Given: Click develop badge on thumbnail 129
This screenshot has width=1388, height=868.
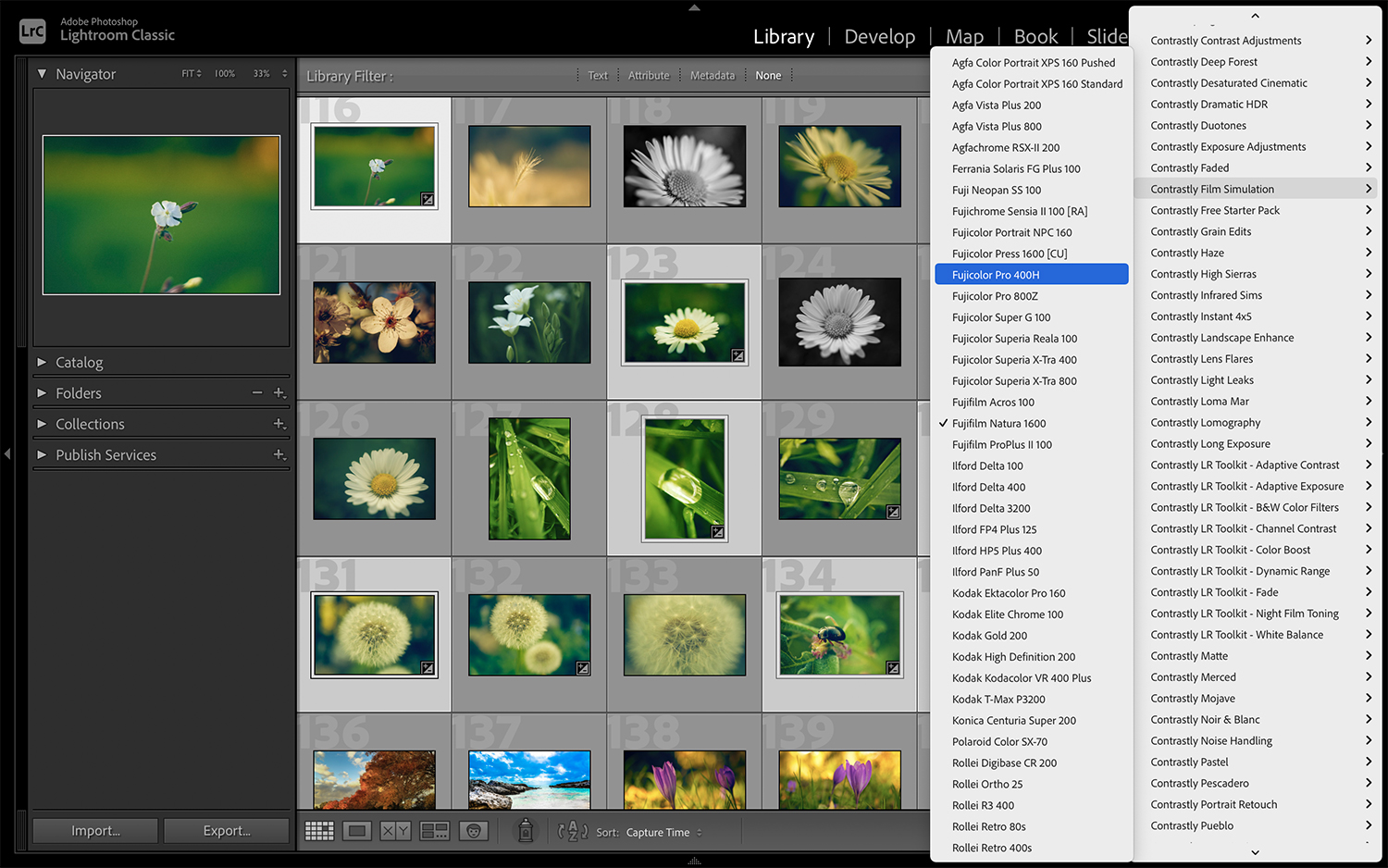Looking at the screenshot, I should click(x=893, y=512).
